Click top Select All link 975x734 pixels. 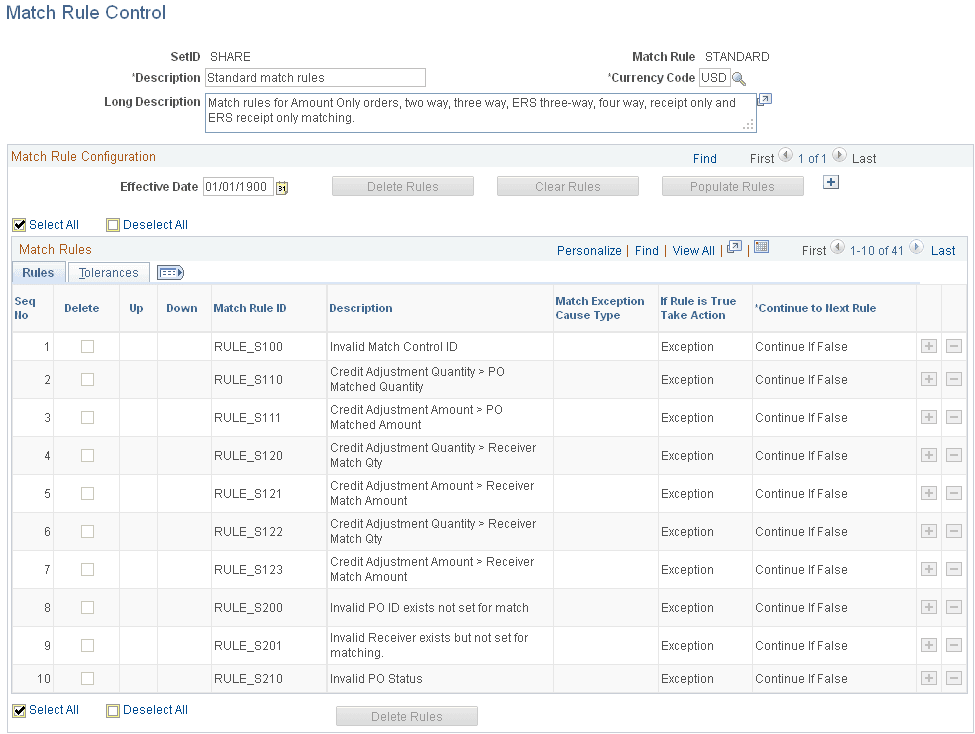tap(53, 225)
